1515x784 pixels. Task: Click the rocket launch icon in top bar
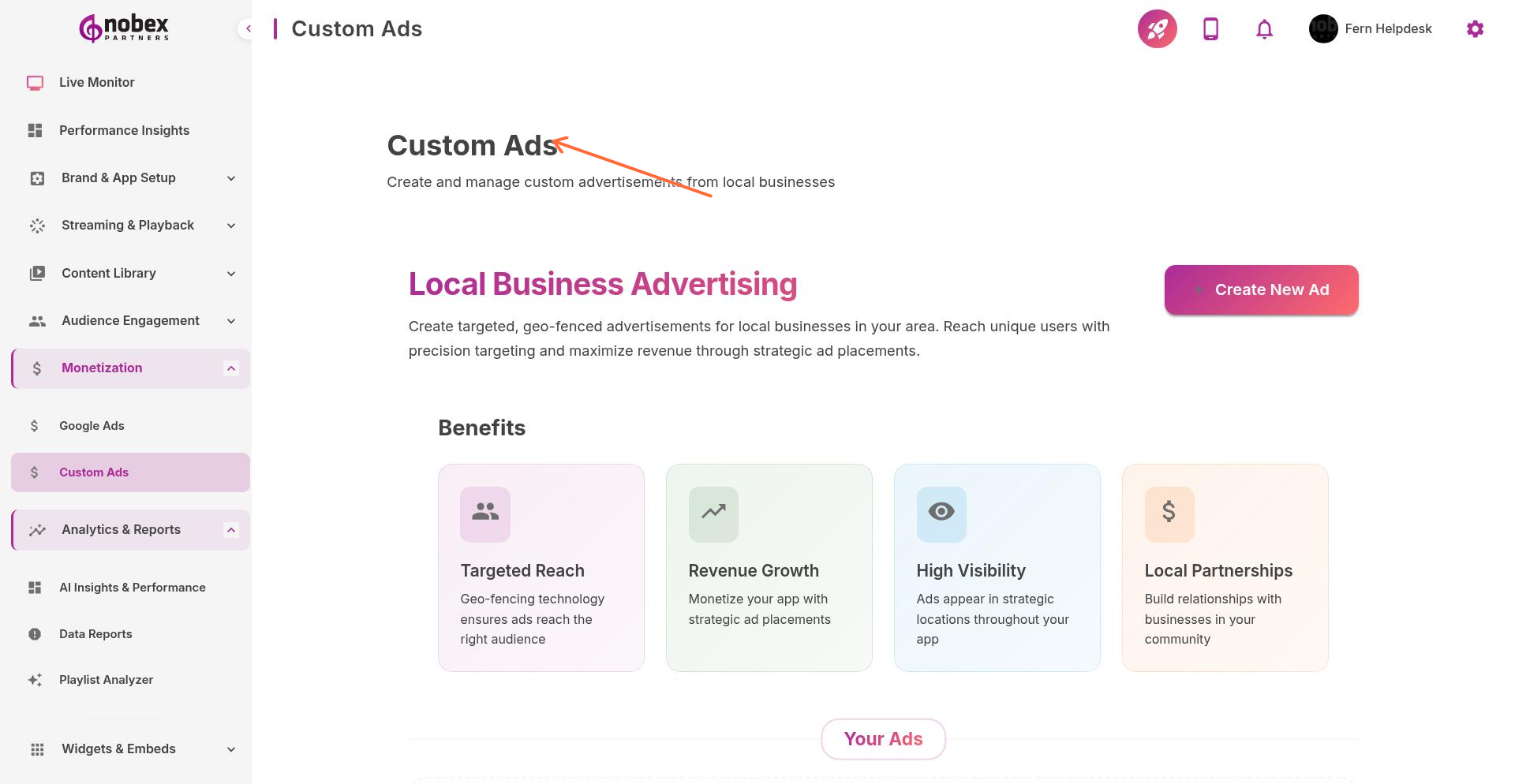pyautogui.click(x=1157, y=28)
